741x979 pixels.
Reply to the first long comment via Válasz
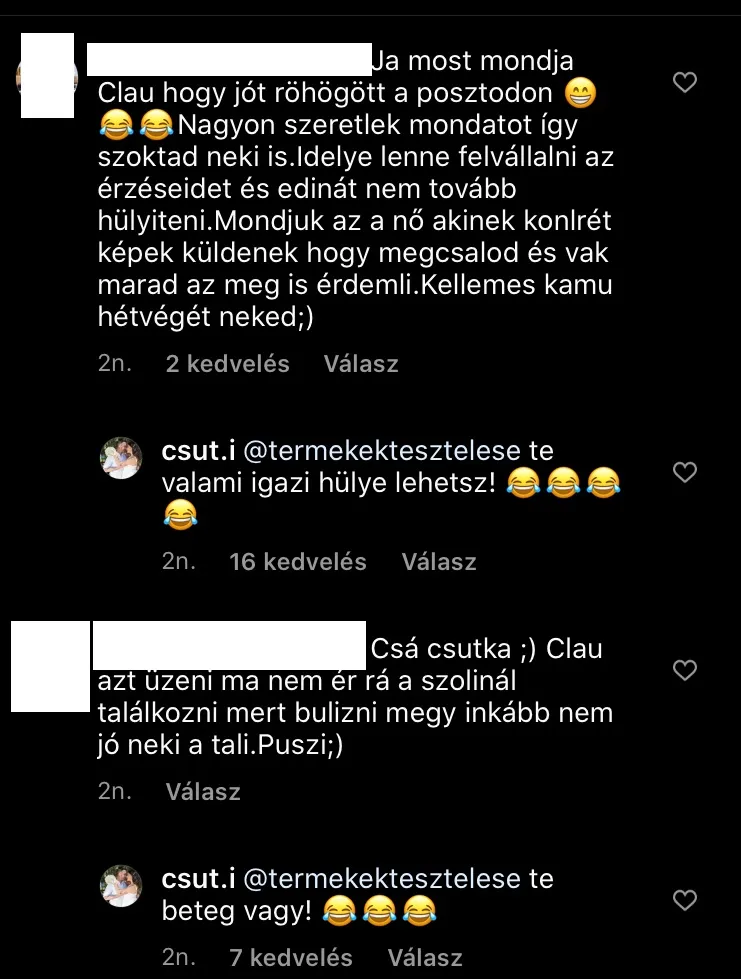[361, 364]
